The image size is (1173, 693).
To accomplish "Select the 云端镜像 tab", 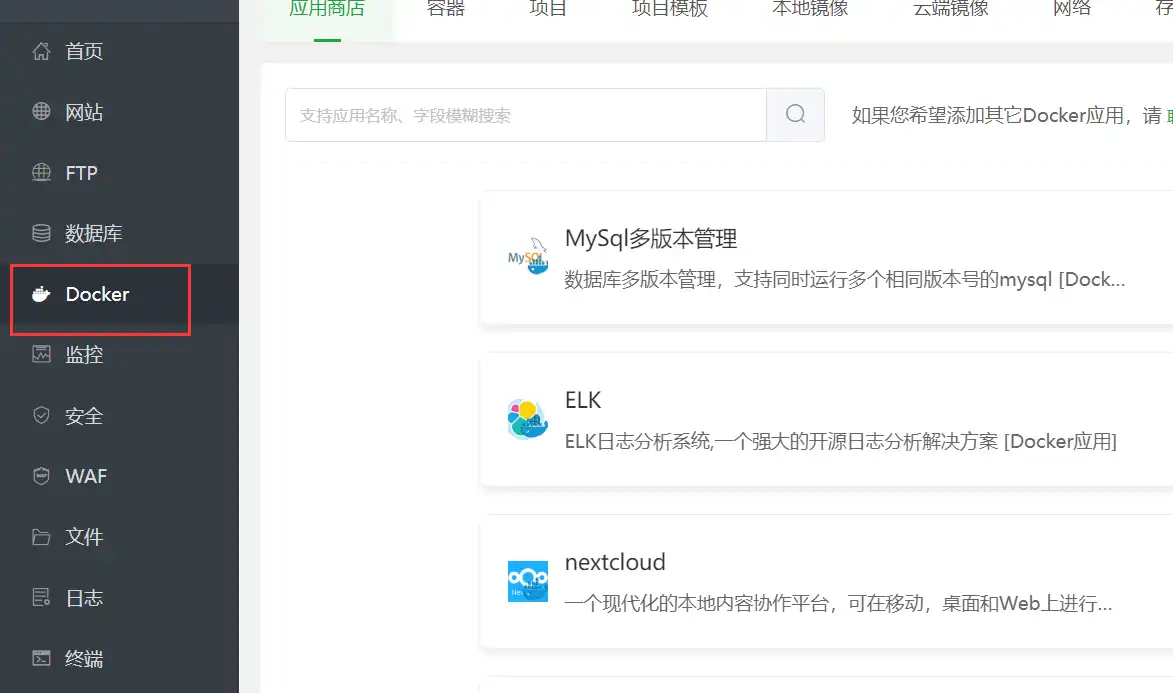I will coord(950,10).
